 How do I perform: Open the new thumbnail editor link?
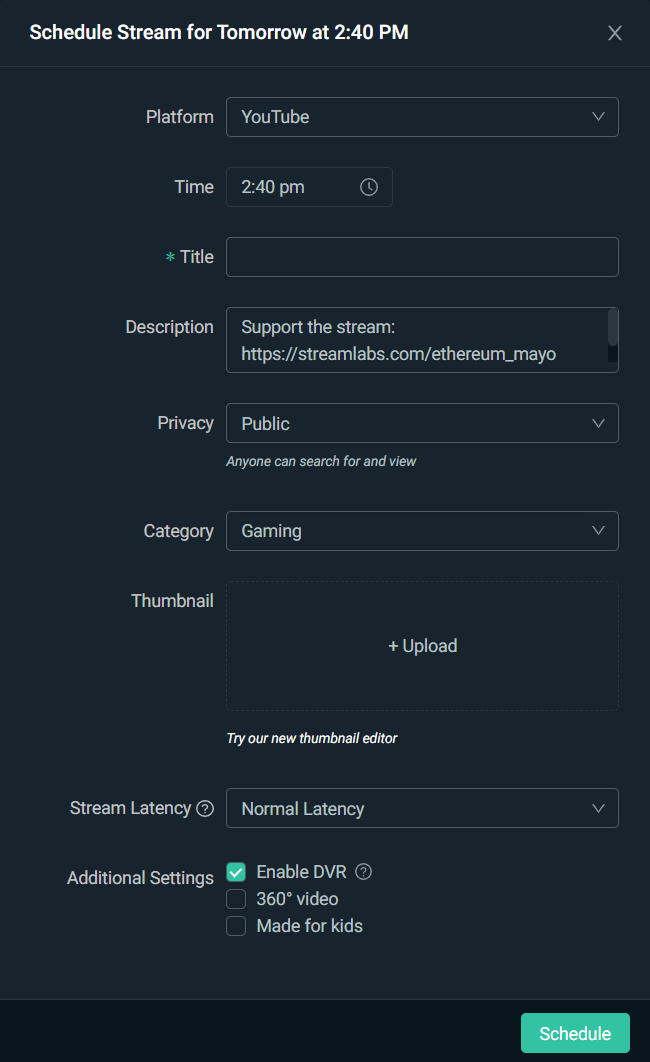pos(312,738)
